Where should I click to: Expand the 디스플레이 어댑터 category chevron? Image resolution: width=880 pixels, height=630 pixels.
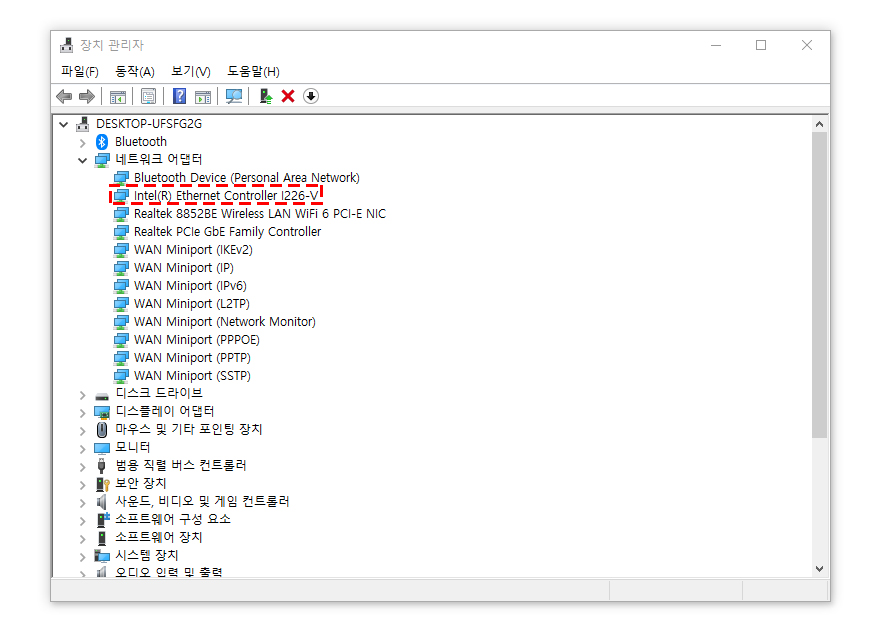pyautogui.click(x=82, y=413)
